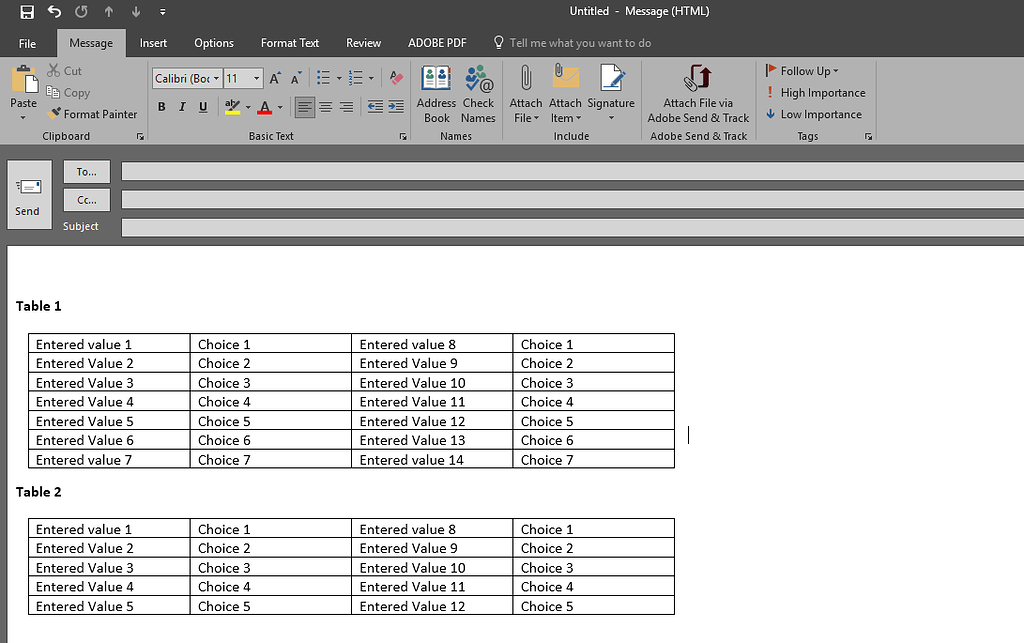Open the Calibri font family dropdown
This screenshot has width=1024, height=643.
pos(216,78)
